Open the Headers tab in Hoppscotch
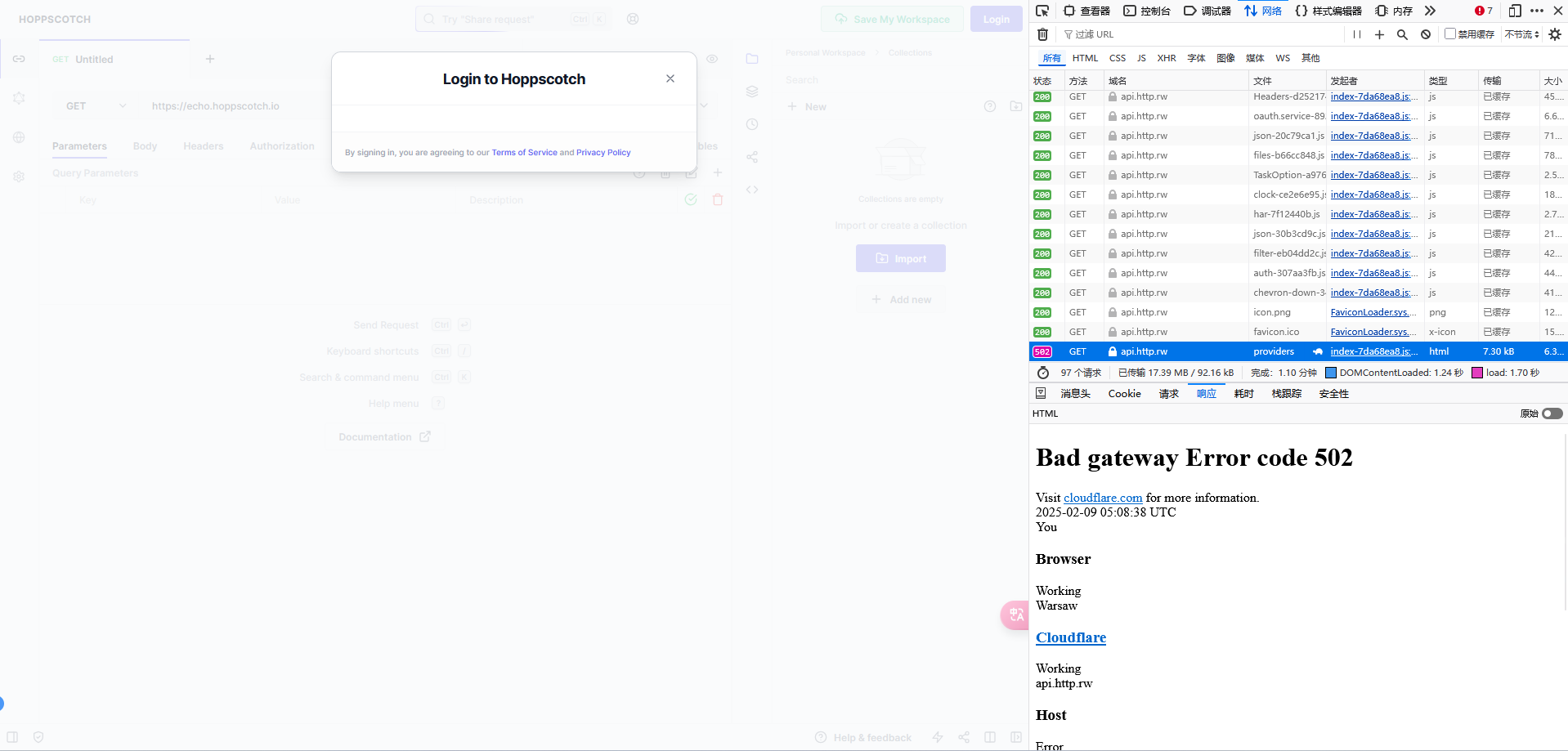1568x751 pixels. click(204, 146)
